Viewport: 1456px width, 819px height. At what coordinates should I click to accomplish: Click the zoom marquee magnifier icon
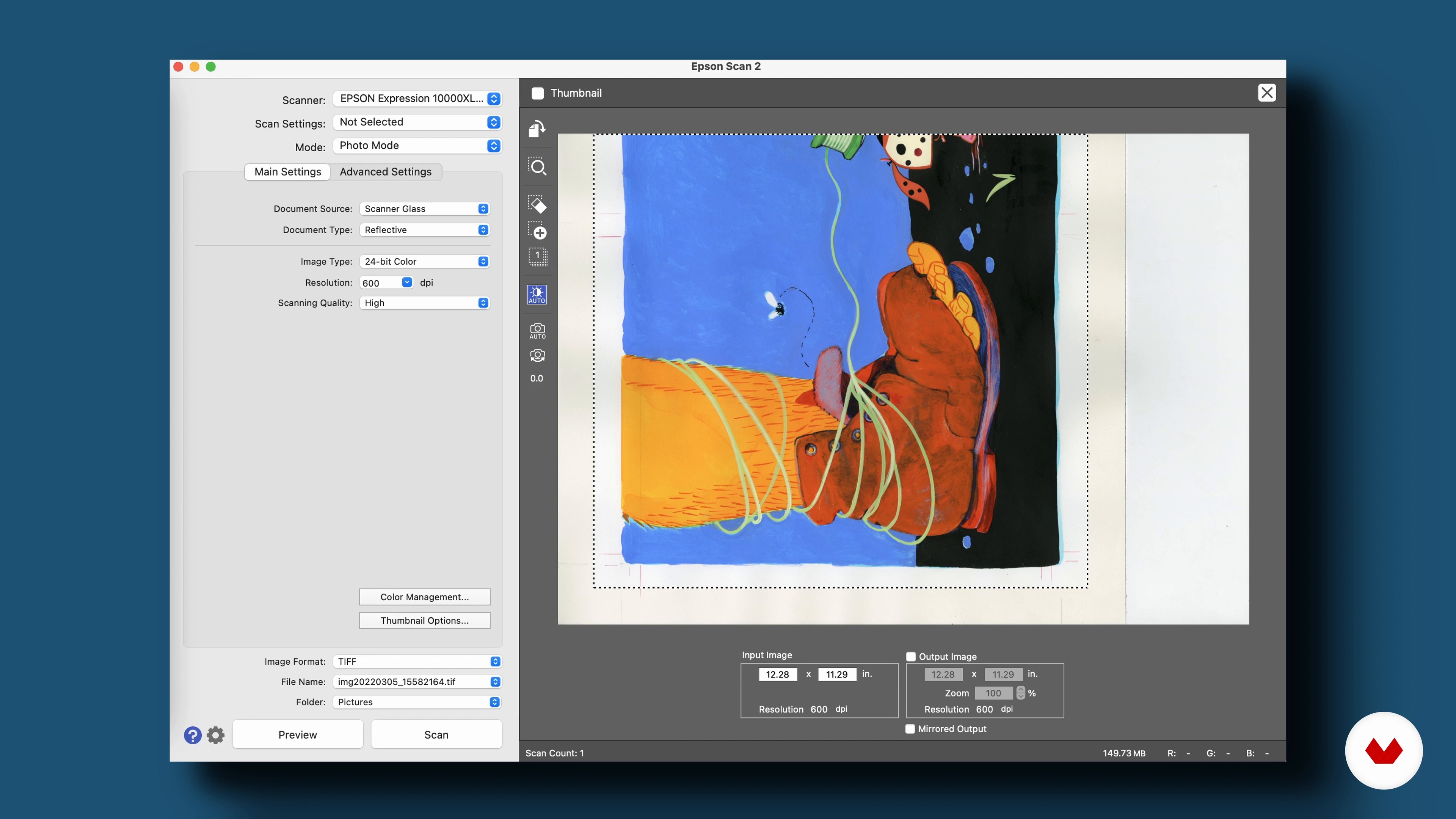tap(537, 167)
